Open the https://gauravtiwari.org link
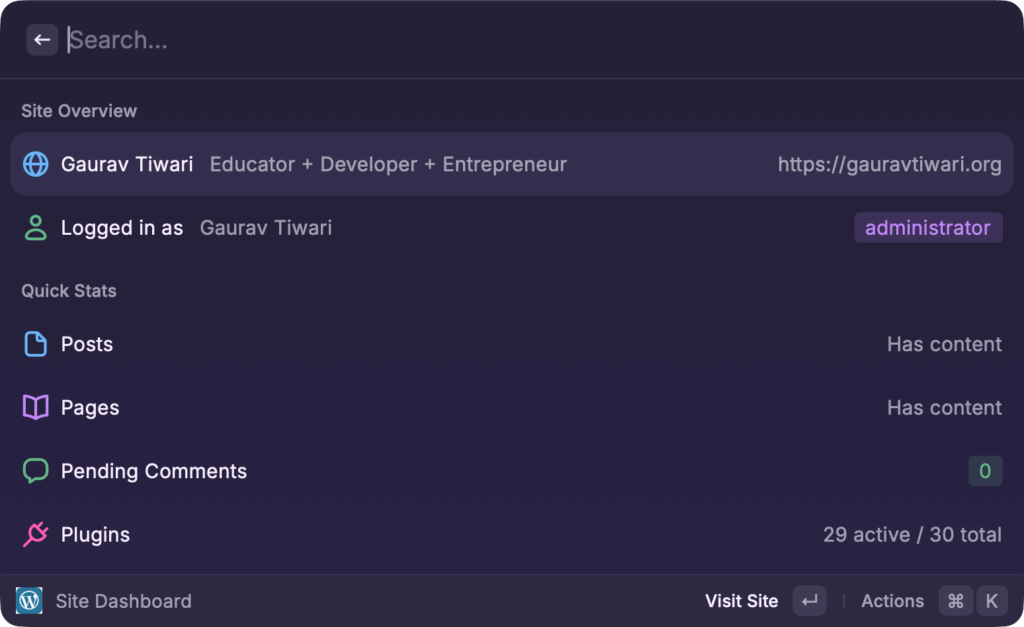The height and width of the screenshot is (627, 1024). [889, 164]
